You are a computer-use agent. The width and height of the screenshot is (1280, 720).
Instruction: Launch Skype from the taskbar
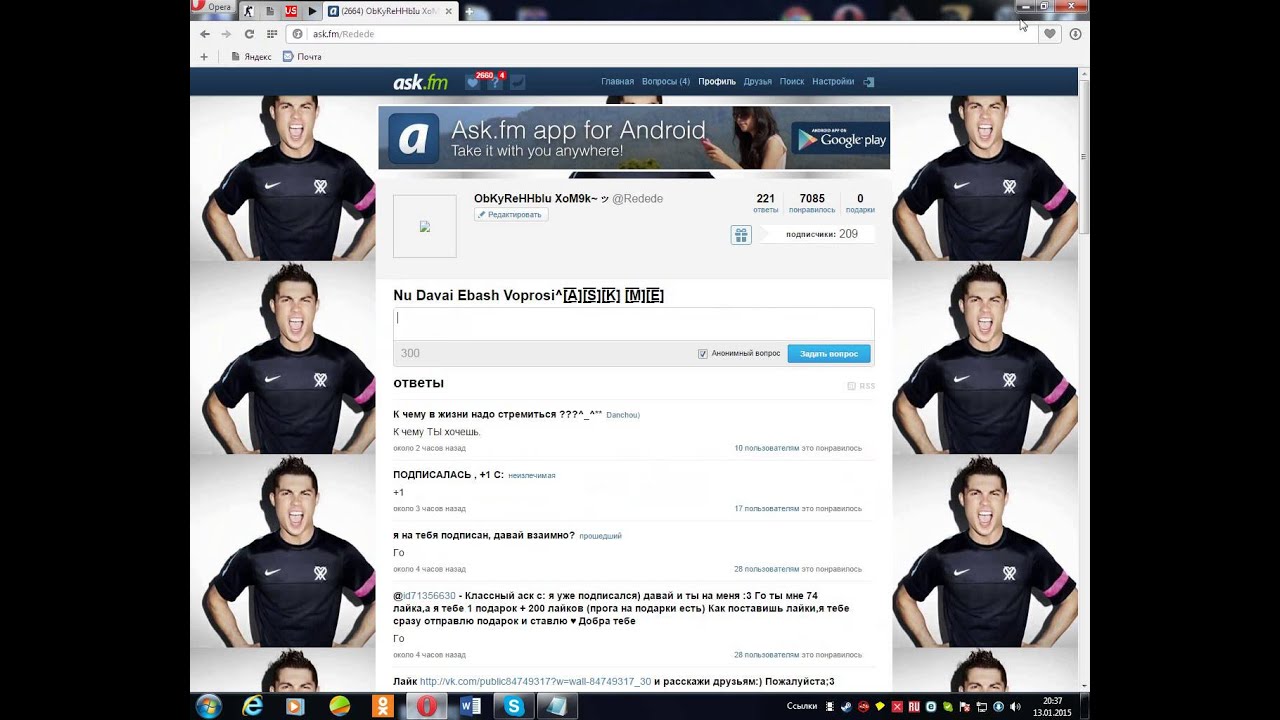click(514, 706)
